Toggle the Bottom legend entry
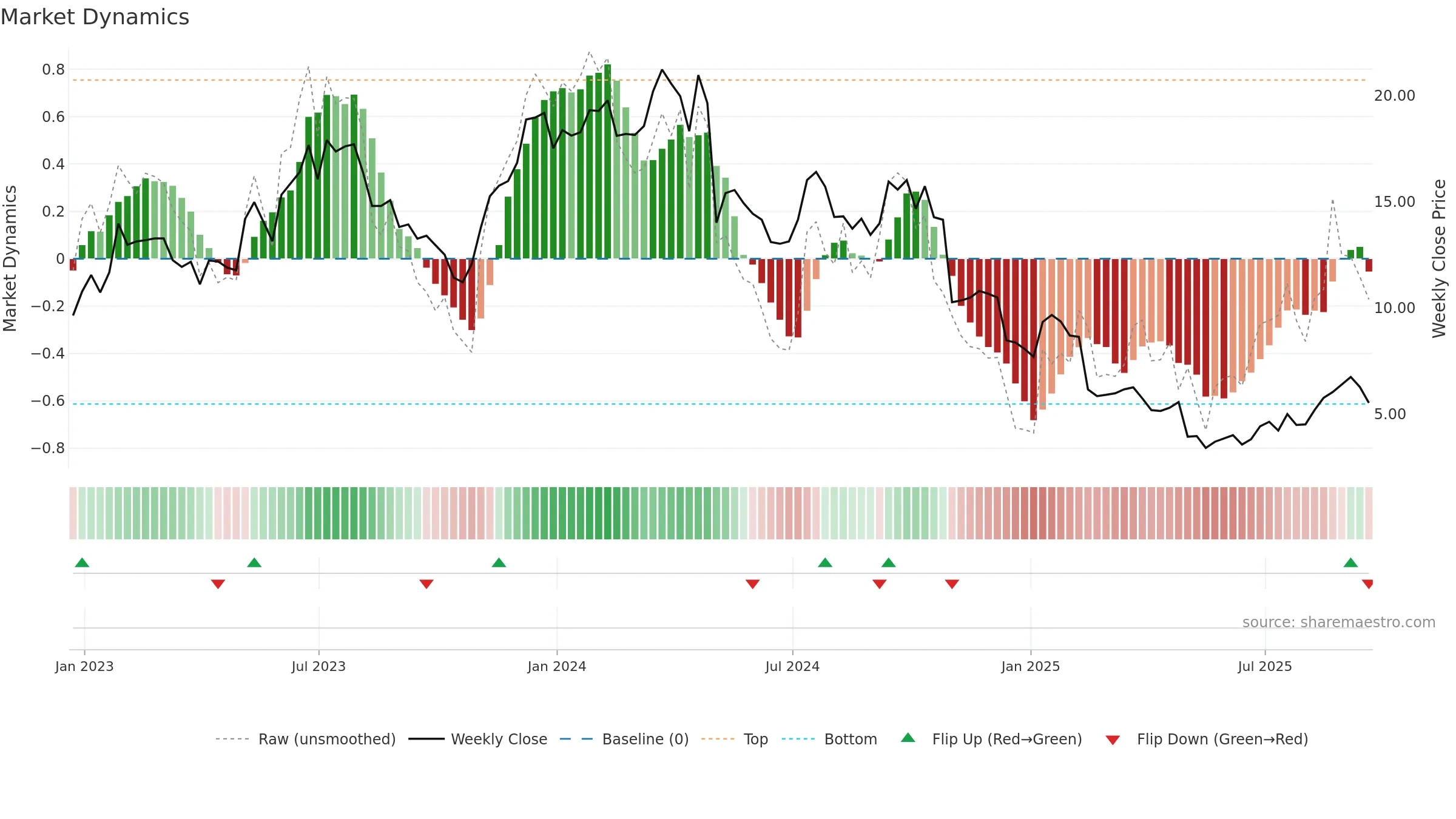 829,739
